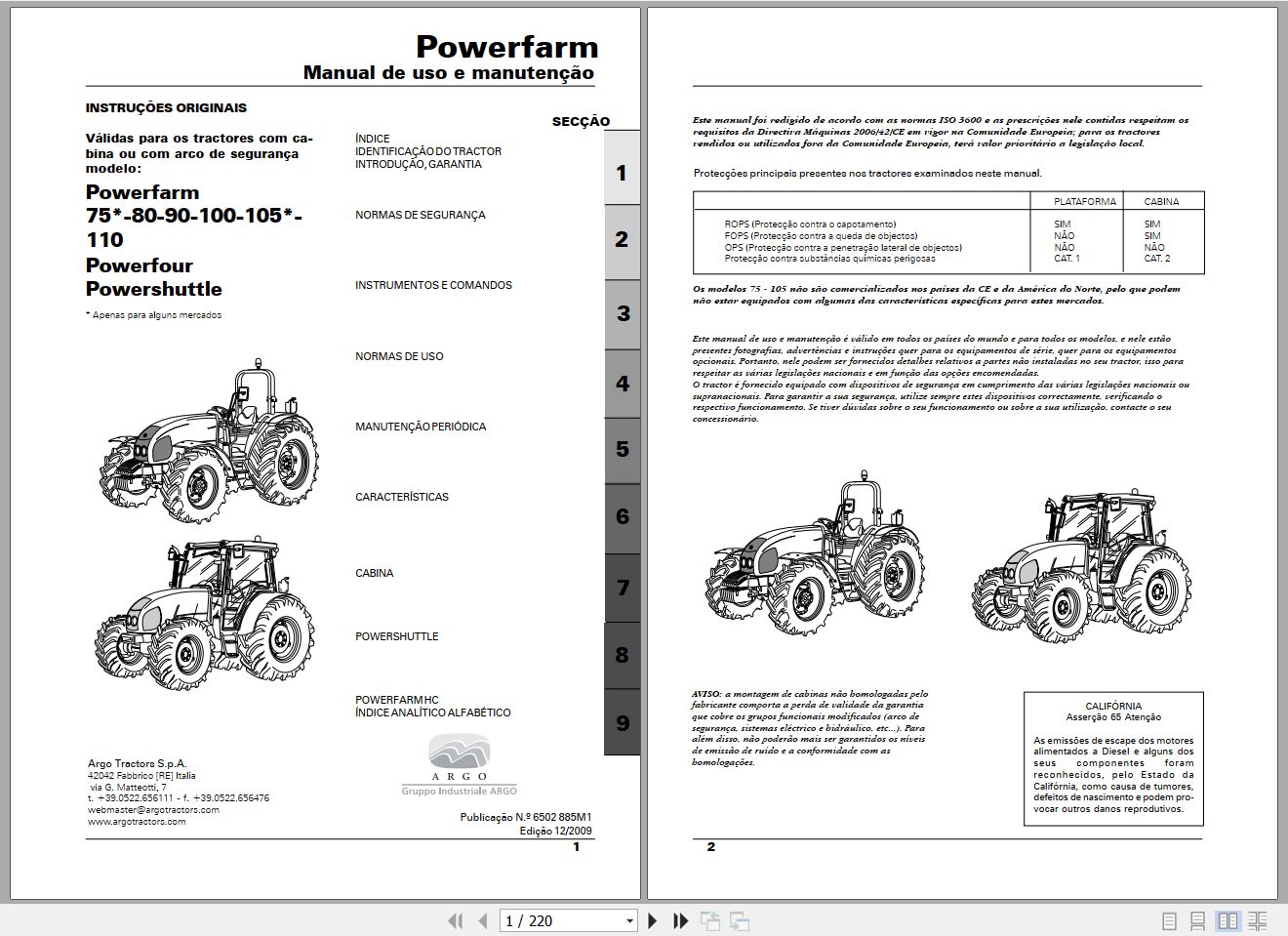Viewport: 1288px width, 936px height.
Task: Click the CABINA index entry
Action: [375, 573]
